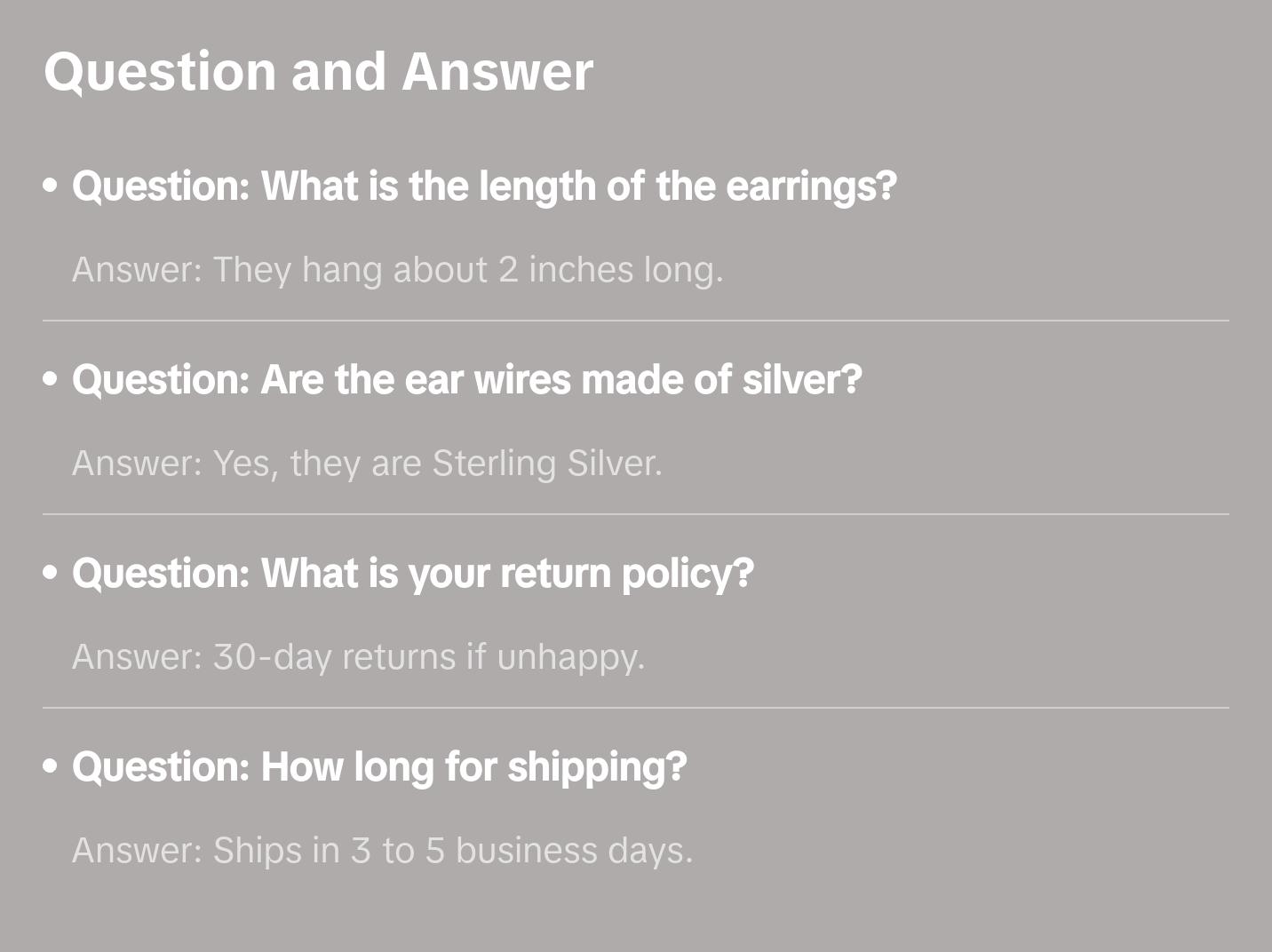The width and height of the screenshot is (1272, 952).
Task: Click the bullet beside the ear wires question
Action: [x=51, y=379]
